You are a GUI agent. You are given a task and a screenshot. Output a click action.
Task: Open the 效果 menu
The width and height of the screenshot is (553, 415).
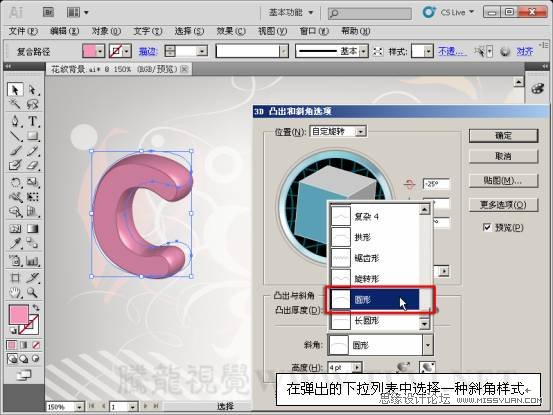[231, 31]
